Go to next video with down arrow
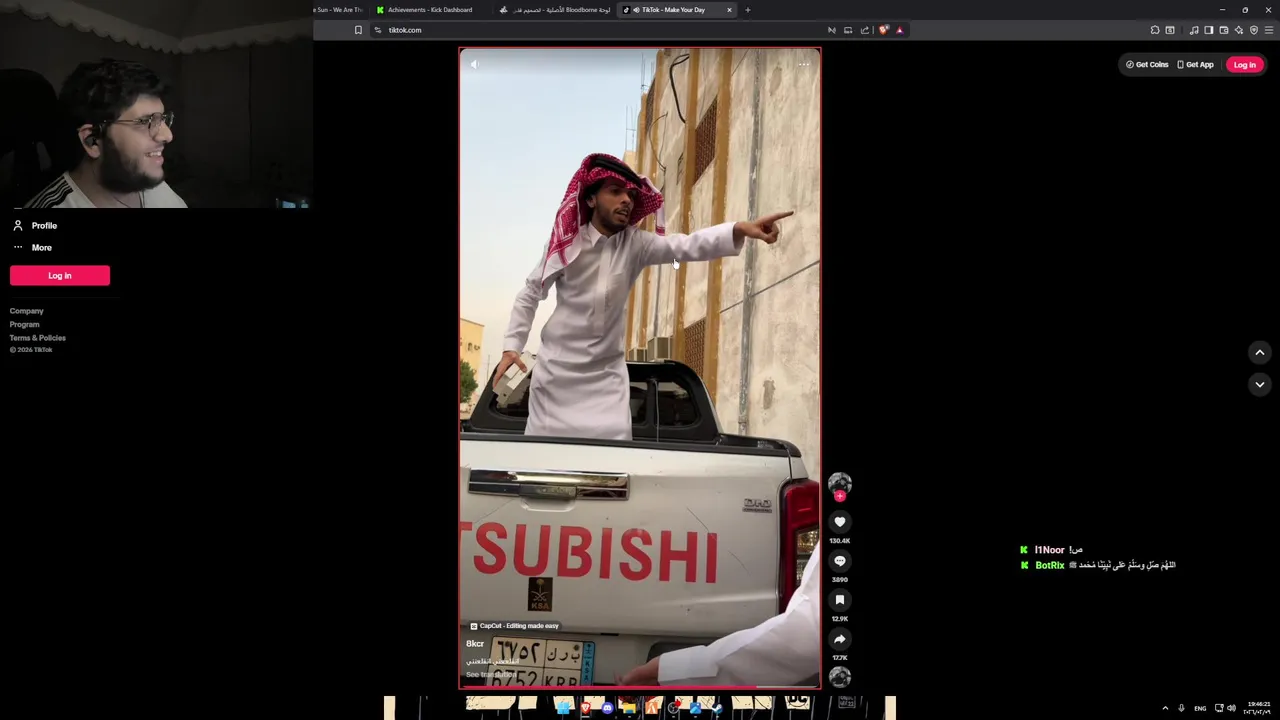1280x720 pixels. (1260, 384)
